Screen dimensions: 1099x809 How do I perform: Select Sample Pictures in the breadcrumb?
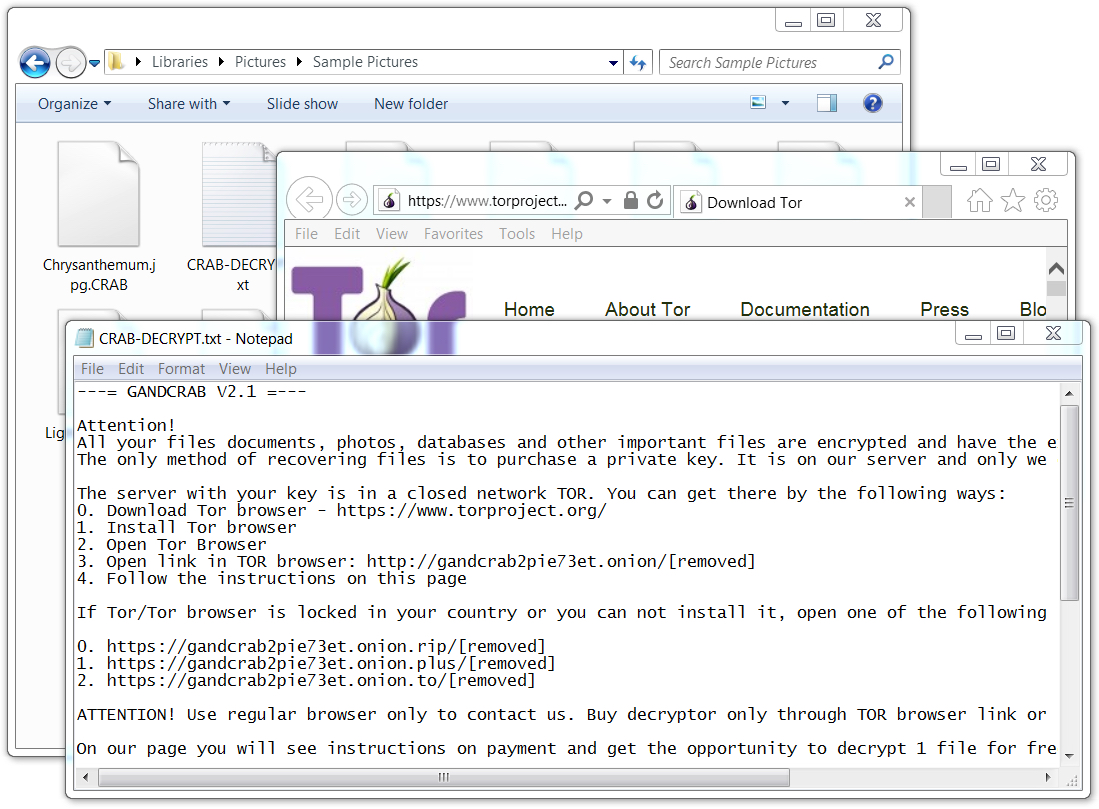pos(365,62)
